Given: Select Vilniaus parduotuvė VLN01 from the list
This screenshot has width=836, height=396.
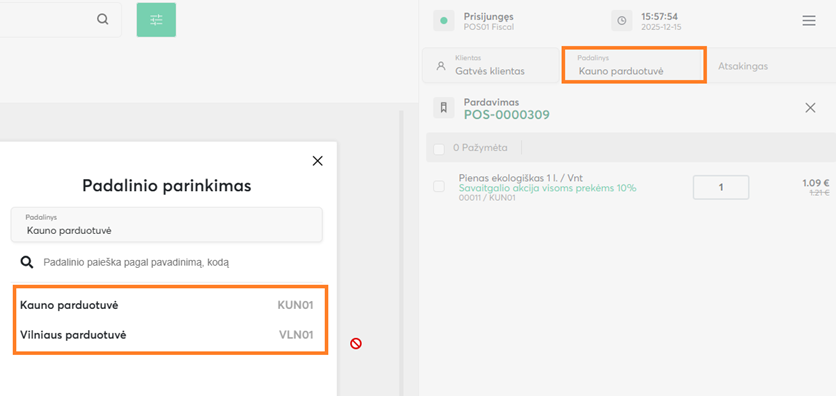Looking at the screenshot, I should pos(167,335).
